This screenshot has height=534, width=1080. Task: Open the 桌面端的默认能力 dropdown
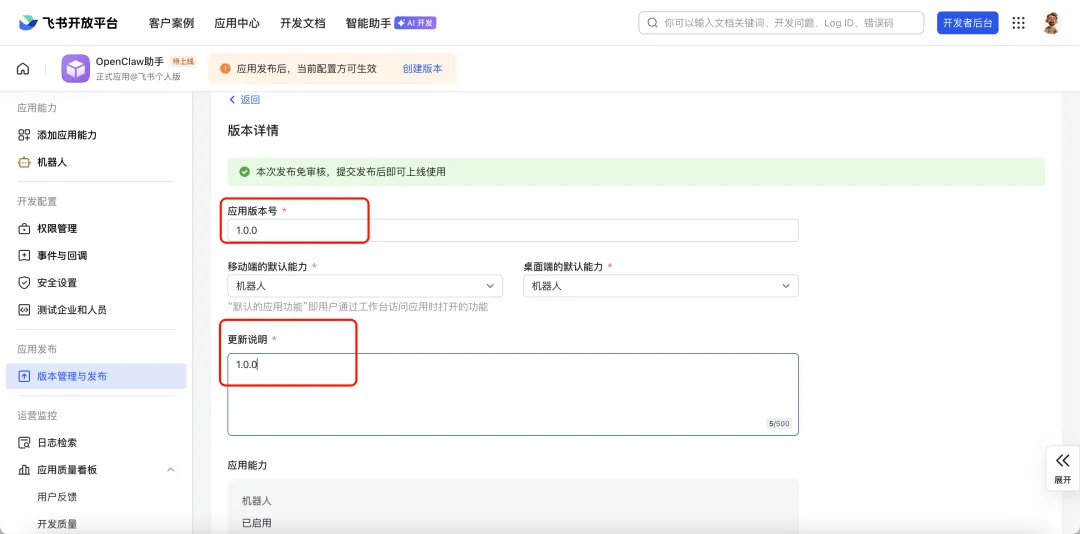661,286
